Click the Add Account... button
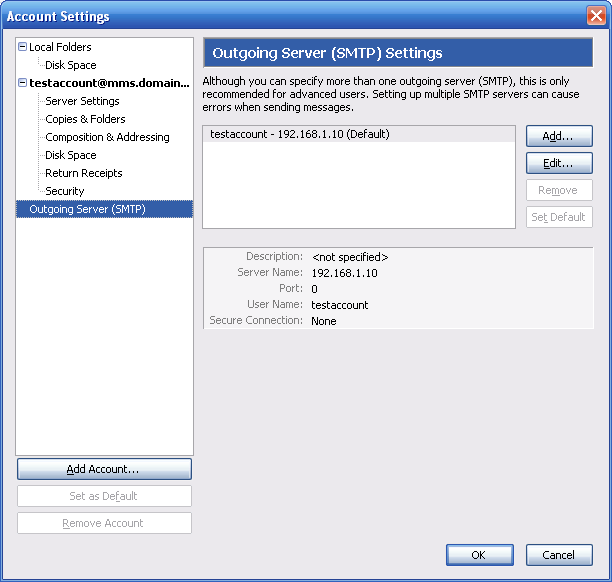The width and height of the screenshot is (612, 582). tap(104, 469)
